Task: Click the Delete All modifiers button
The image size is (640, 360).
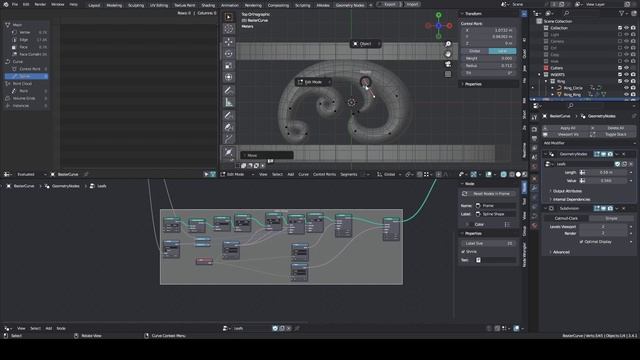Action: pos(613,128)
